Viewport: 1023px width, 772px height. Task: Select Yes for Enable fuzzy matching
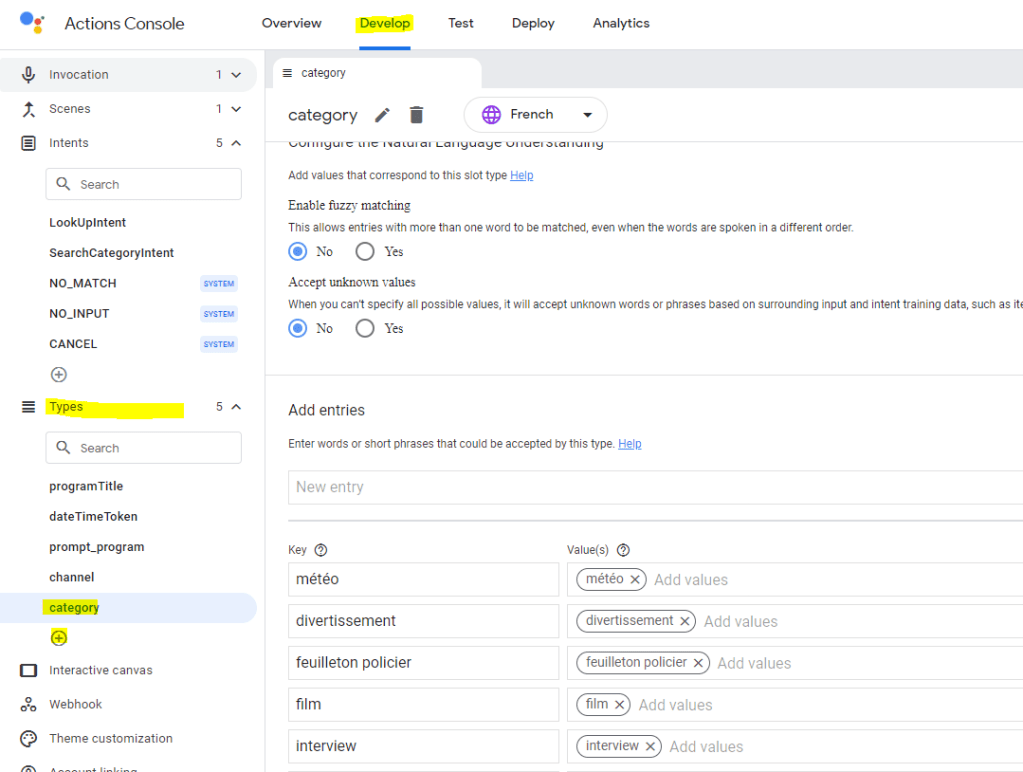click(366, 251)
